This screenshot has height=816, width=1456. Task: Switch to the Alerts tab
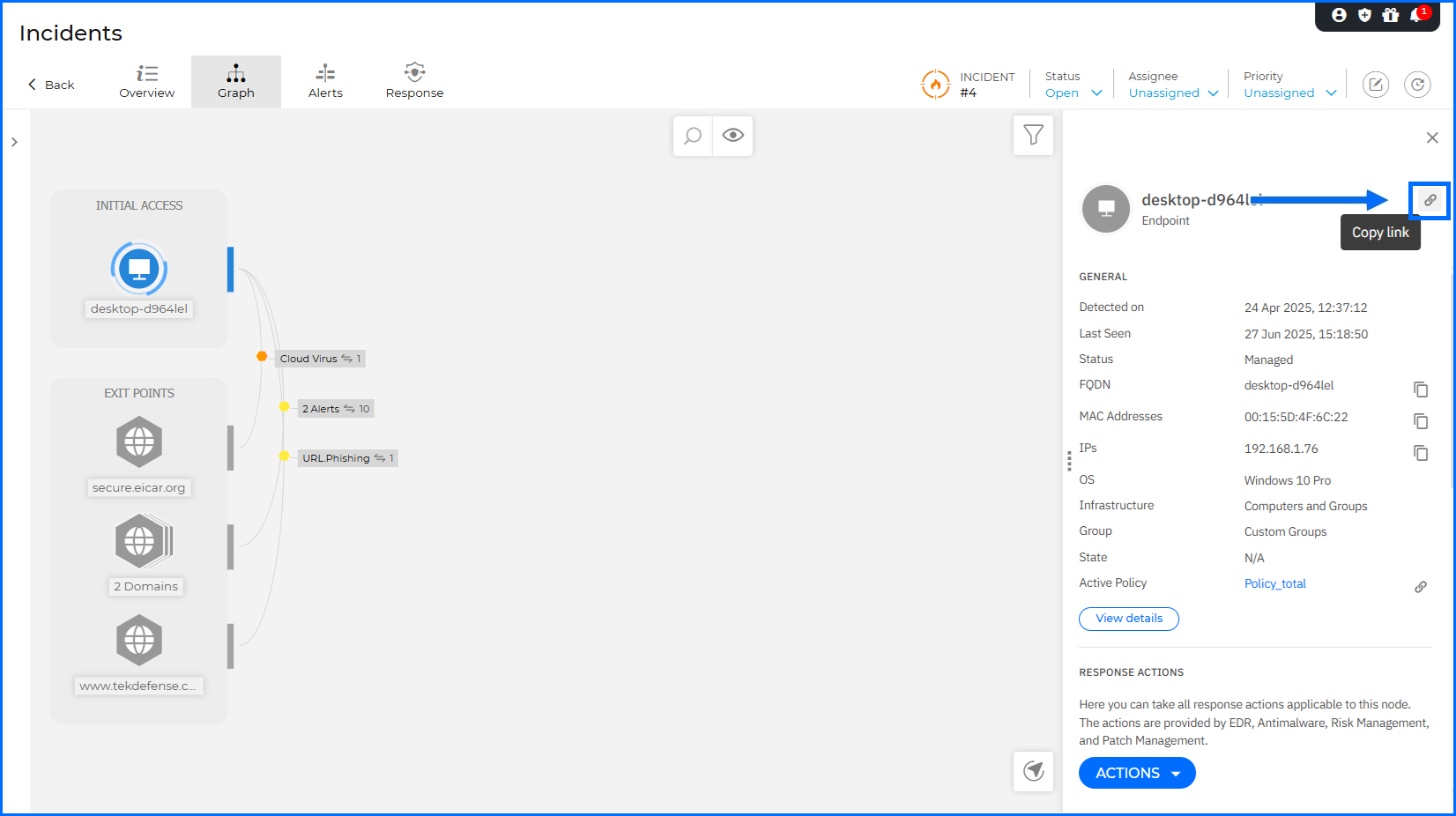325,82
